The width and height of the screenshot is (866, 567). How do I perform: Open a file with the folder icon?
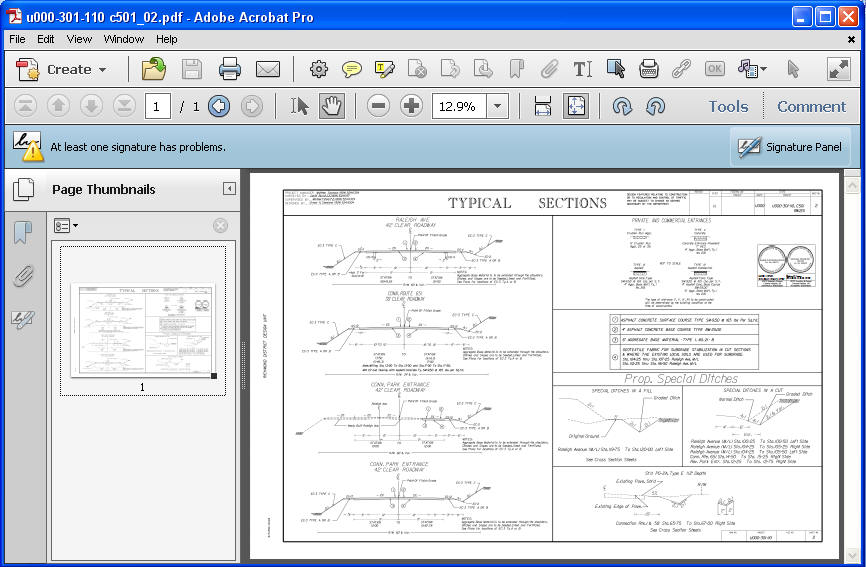coord(154,69)
